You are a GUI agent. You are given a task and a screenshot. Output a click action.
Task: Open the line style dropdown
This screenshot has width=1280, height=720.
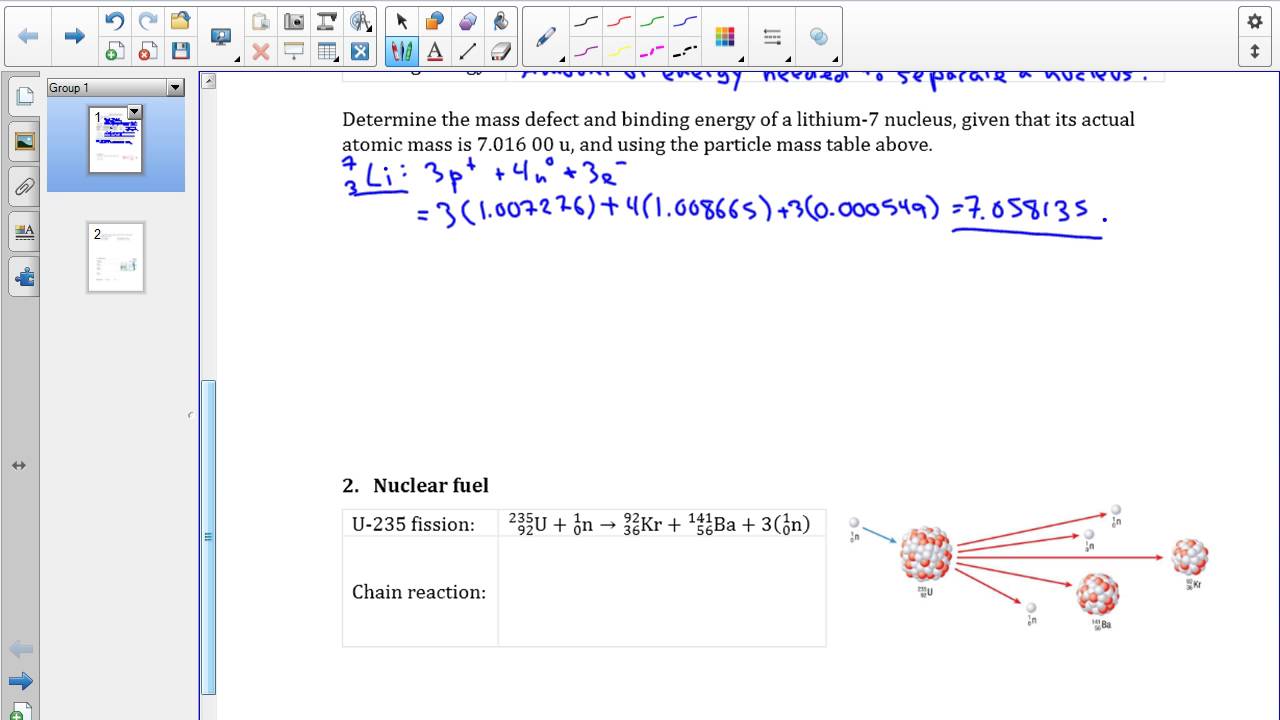772,37
